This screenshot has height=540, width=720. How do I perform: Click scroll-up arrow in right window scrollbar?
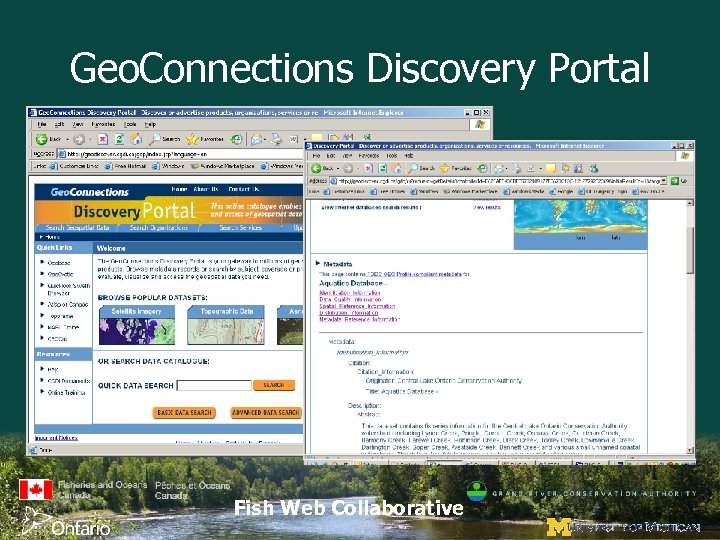690,203
